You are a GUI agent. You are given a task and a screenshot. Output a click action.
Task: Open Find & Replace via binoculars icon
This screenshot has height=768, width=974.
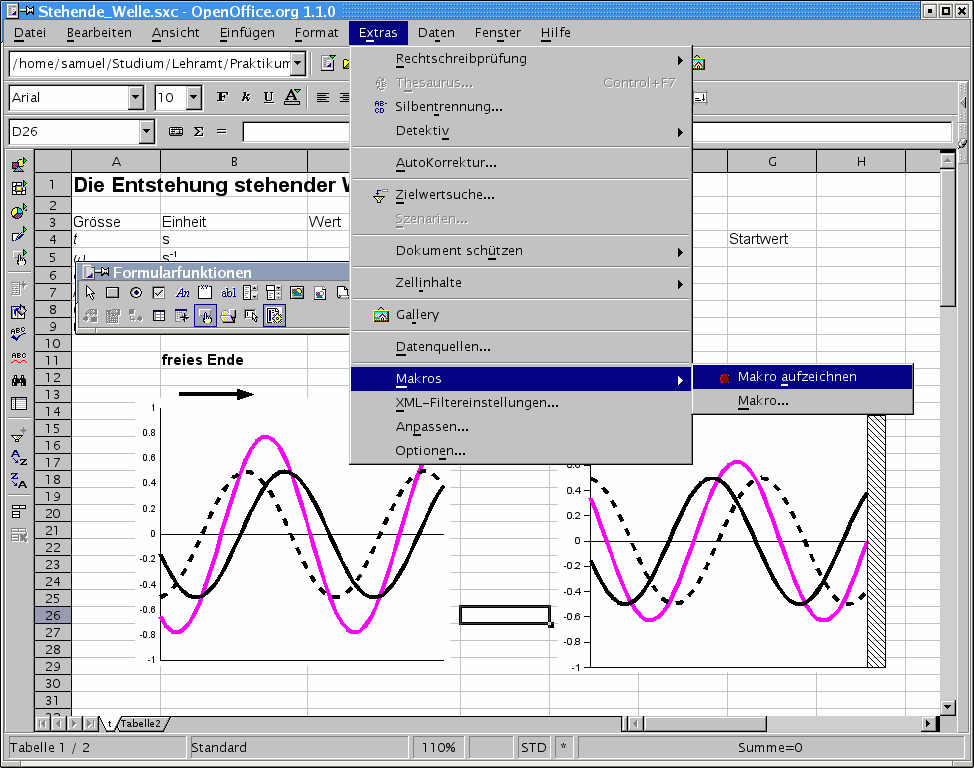pos(19,380)
